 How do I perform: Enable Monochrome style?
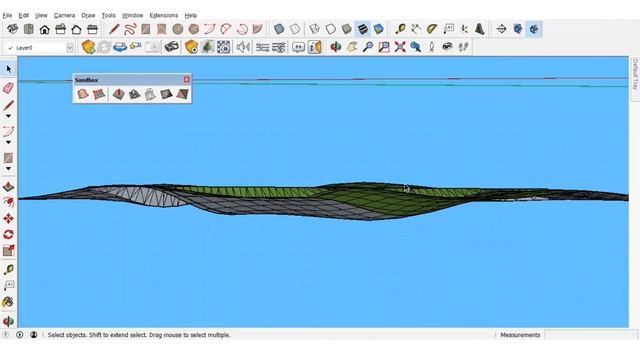coord(378,29)
